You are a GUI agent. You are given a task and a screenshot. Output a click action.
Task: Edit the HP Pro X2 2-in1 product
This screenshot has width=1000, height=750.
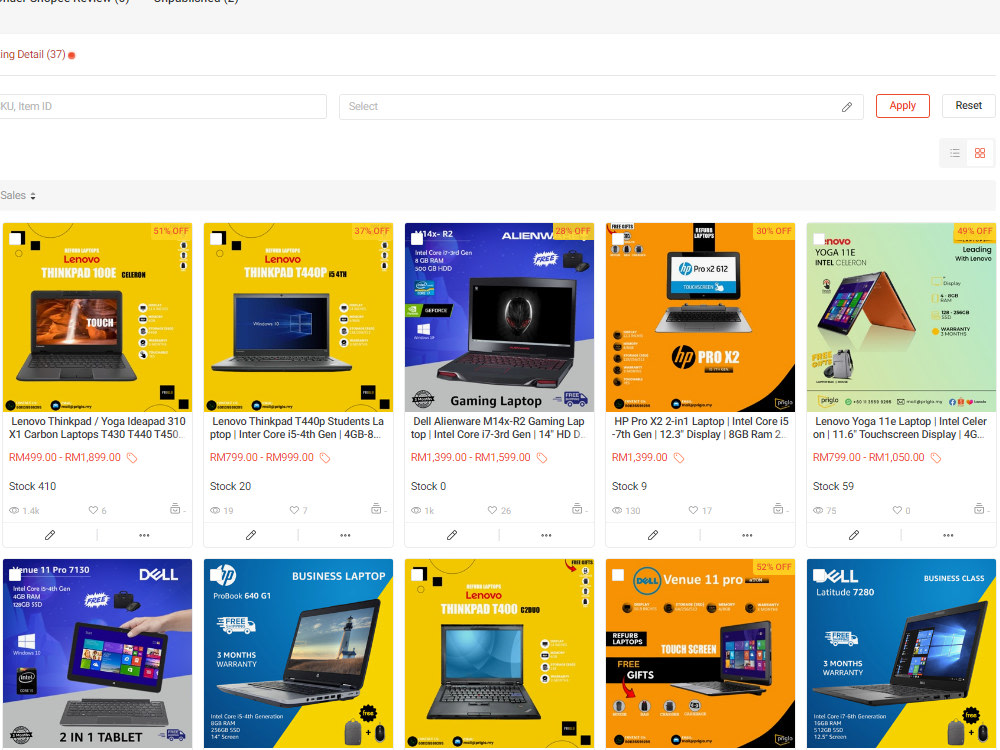point(652,535)
